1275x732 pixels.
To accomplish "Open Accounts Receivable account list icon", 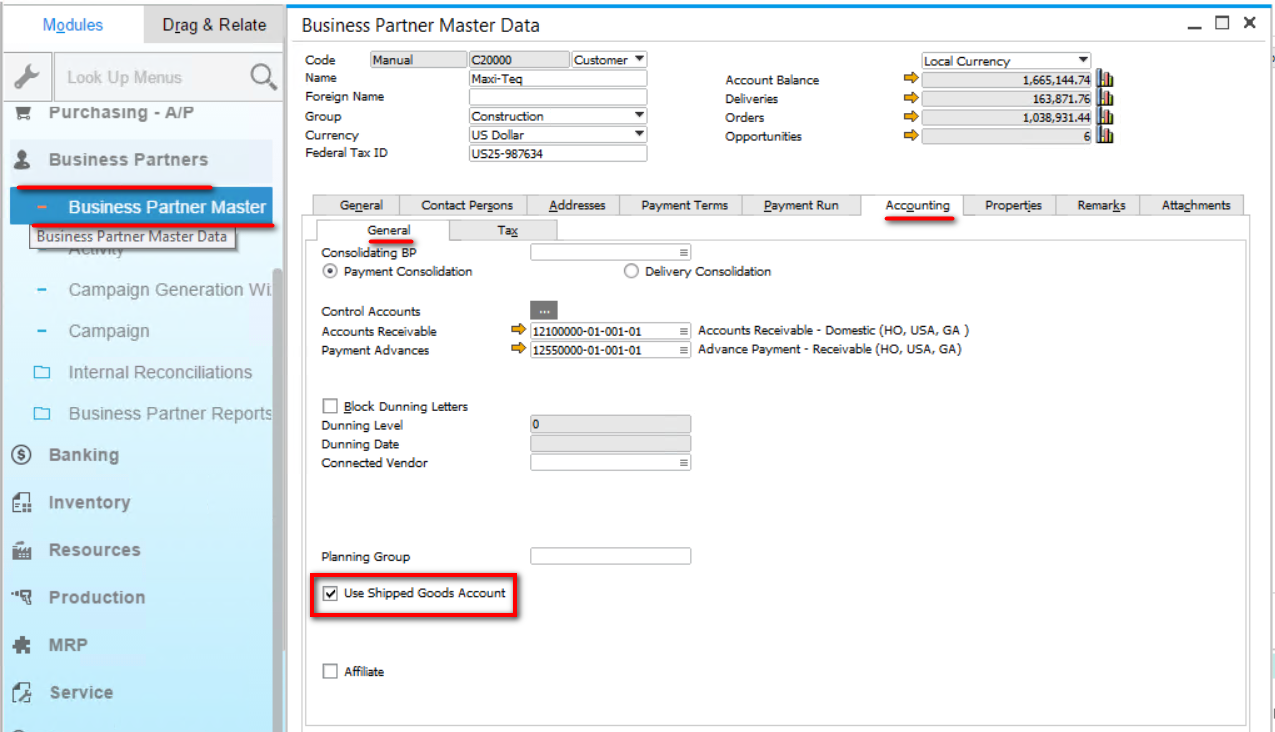I will [x=684, y=331].
